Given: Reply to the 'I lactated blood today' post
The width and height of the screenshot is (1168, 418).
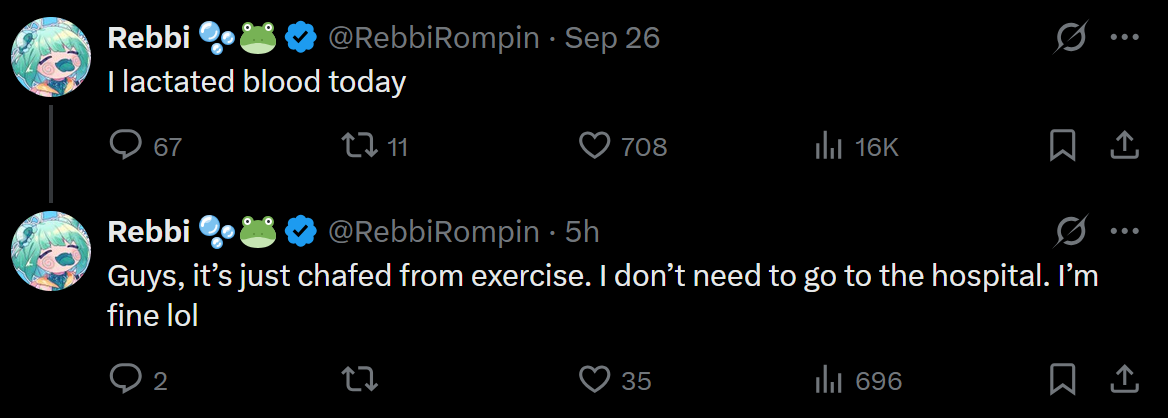Looking at the screenshot, I should point(125,147).
